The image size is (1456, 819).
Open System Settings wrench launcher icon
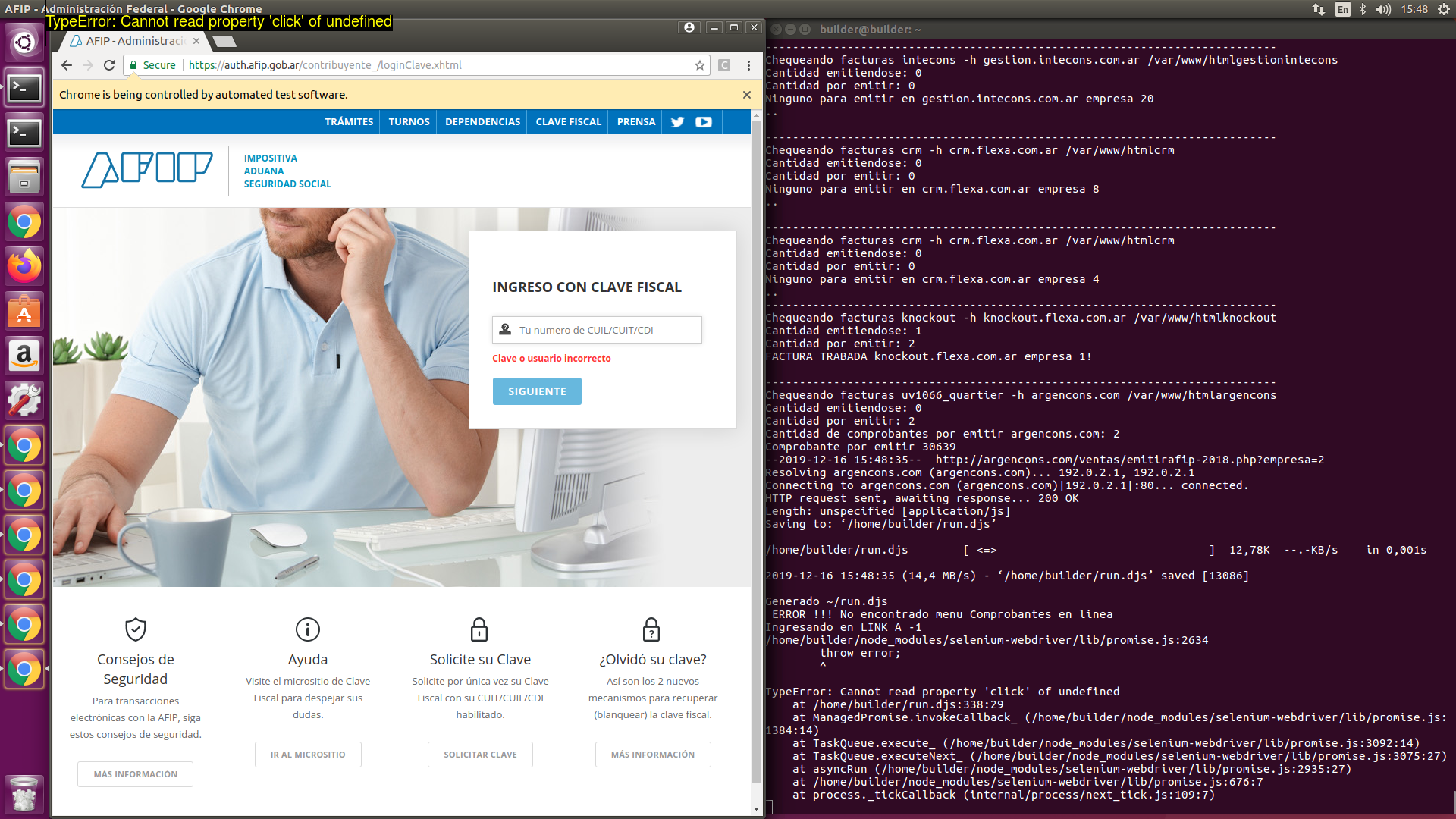click(24, 400)
